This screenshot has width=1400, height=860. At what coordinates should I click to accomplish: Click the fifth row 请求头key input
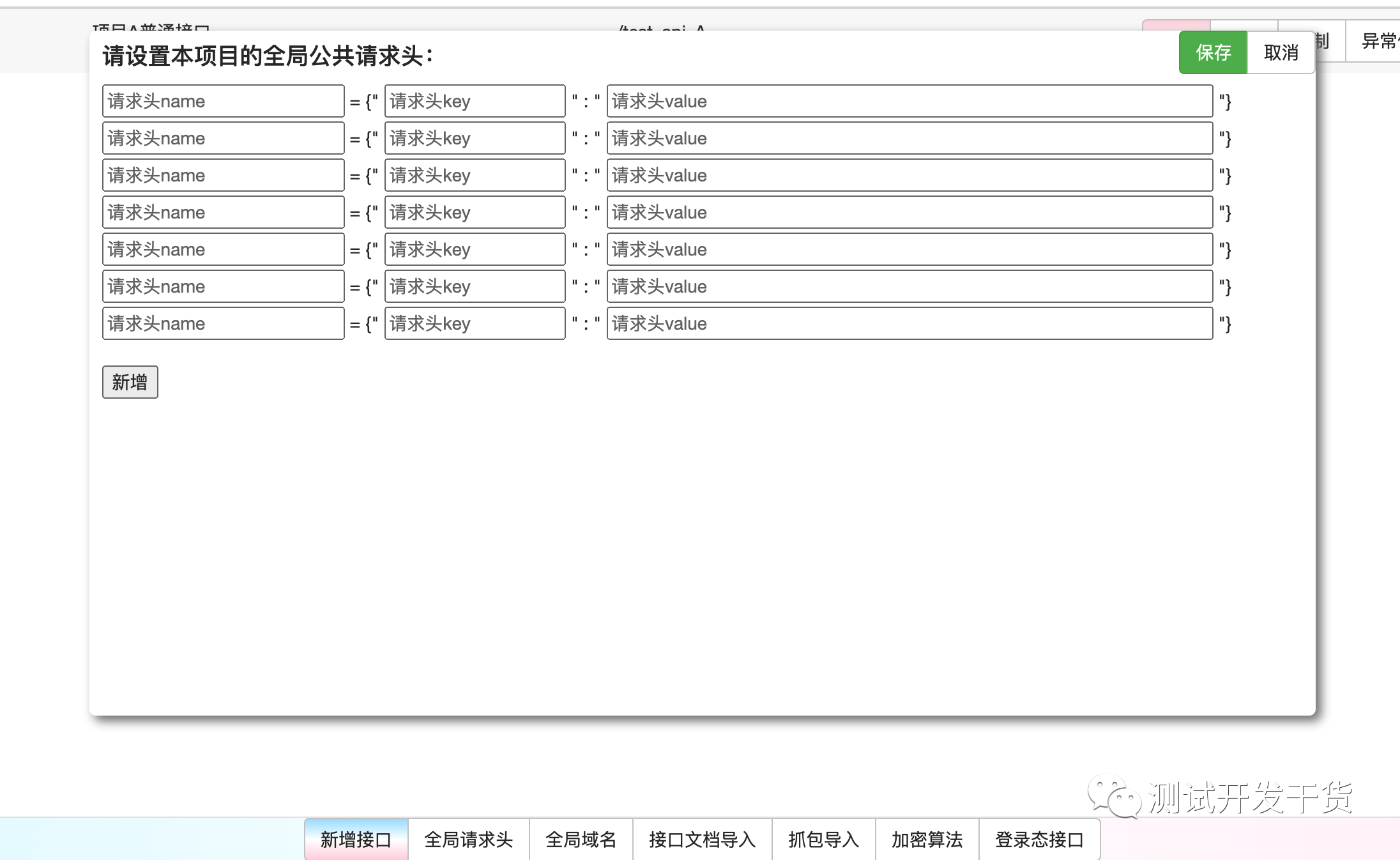(475, 249)
